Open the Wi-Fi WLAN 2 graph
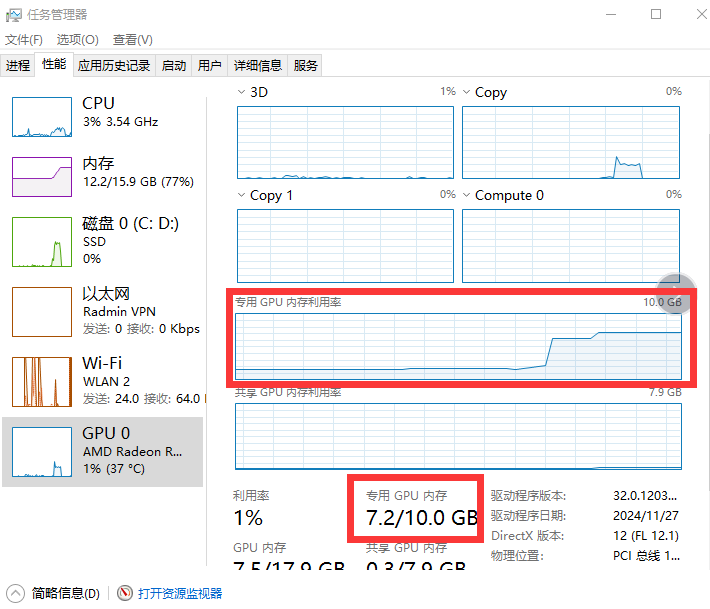This screenshot has width=710, height=609. (x=41, y=381)
